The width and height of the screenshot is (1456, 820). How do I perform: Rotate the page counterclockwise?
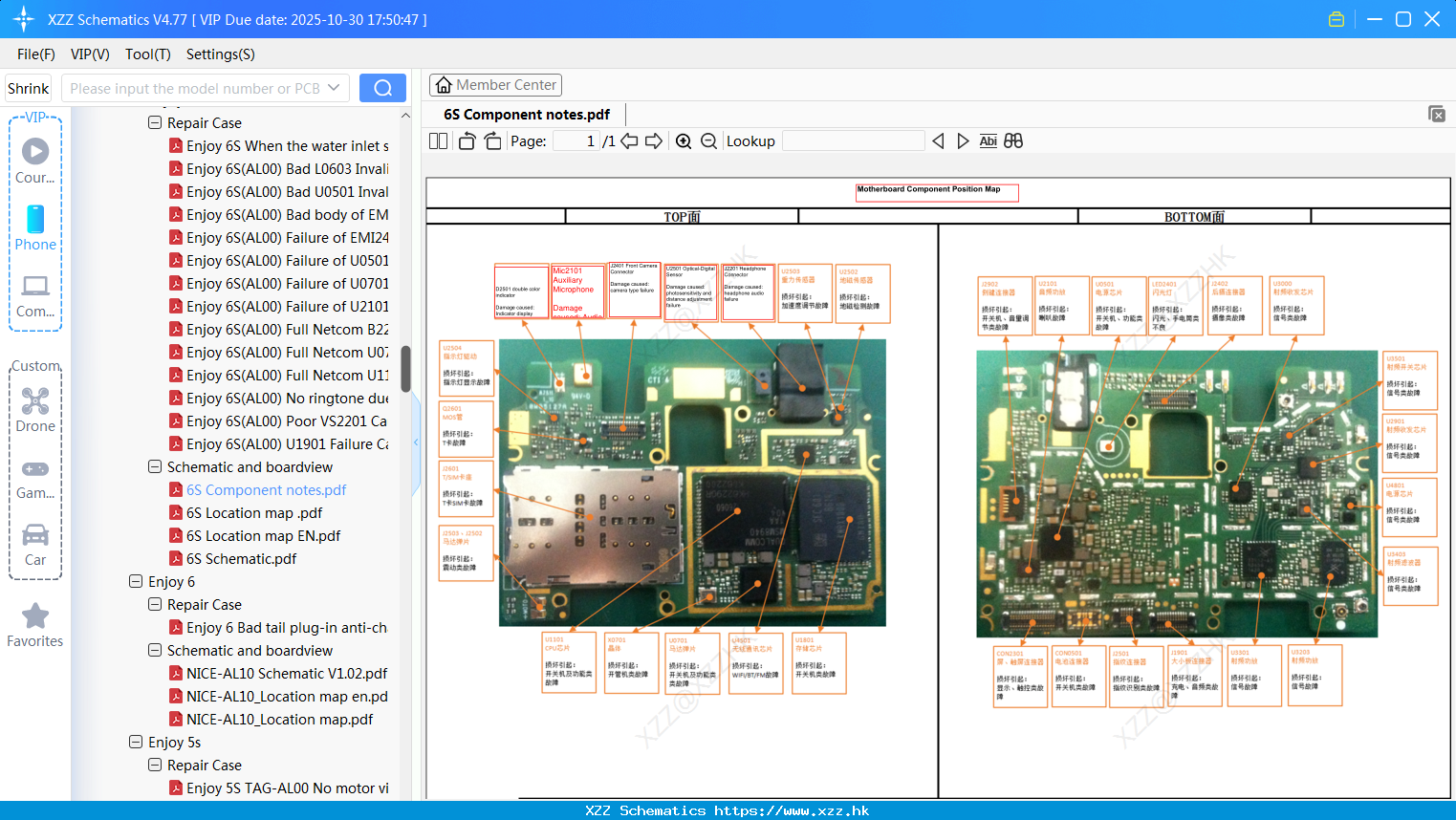467,140
